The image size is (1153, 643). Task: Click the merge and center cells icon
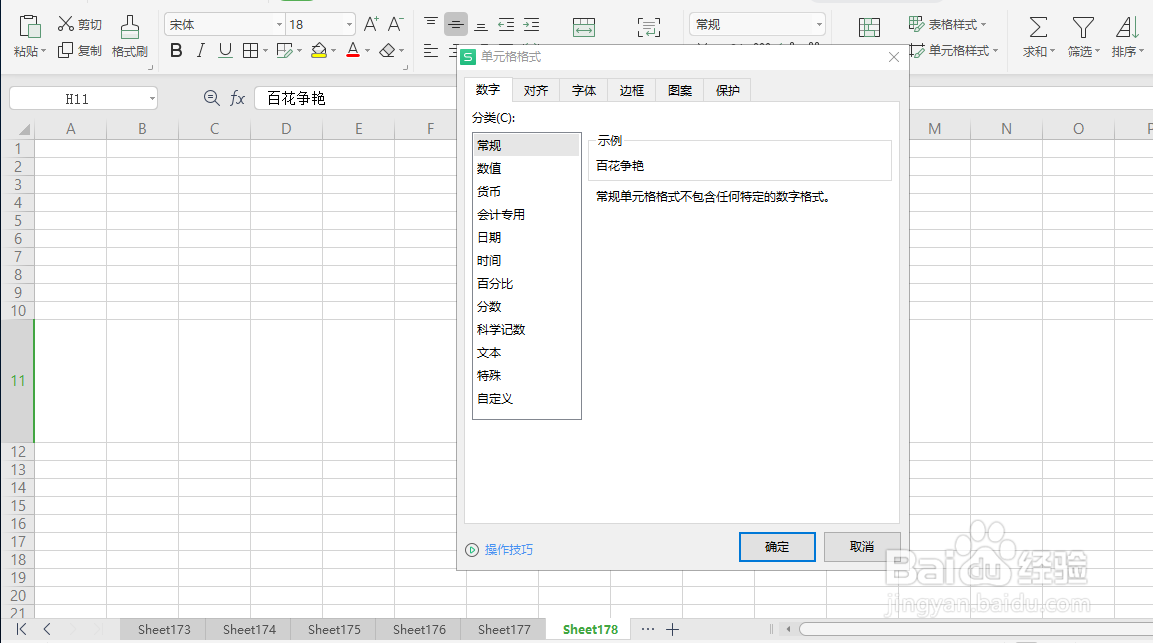click(x=584, y=27)
